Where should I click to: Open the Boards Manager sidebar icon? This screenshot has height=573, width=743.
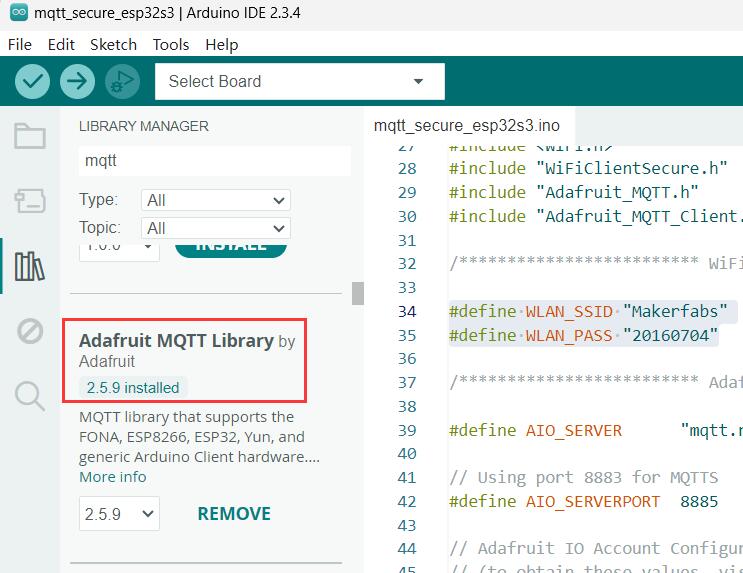point(30,201)
